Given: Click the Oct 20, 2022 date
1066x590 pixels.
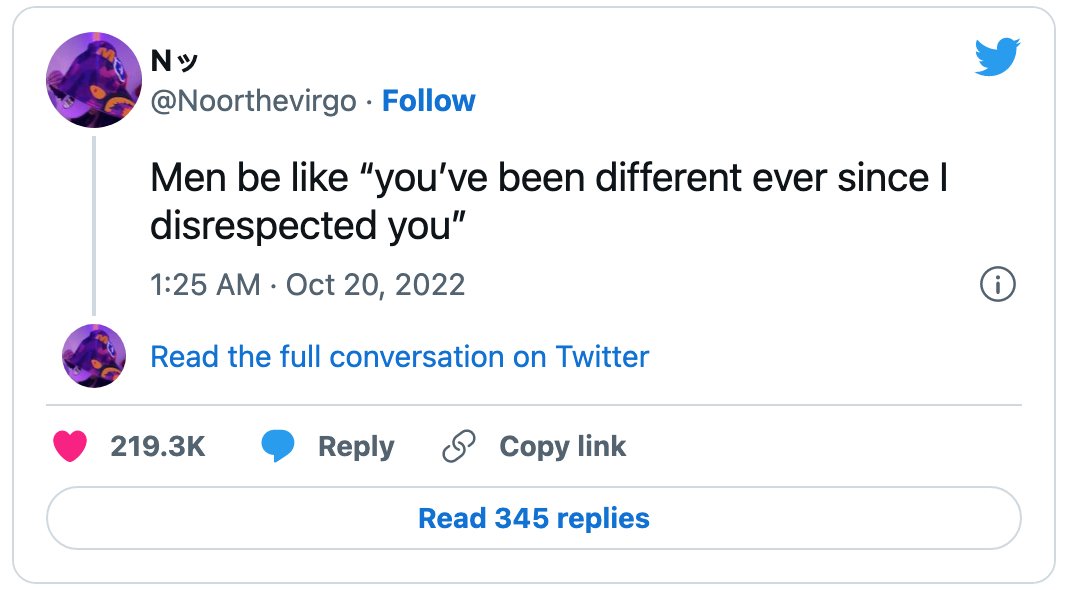Looking at the screenshot, I should tap(375, 284).
